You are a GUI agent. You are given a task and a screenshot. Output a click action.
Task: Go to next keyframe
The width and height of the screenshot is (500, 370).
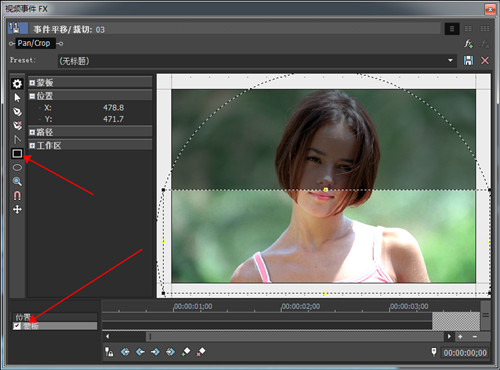[x=155, y=352]
